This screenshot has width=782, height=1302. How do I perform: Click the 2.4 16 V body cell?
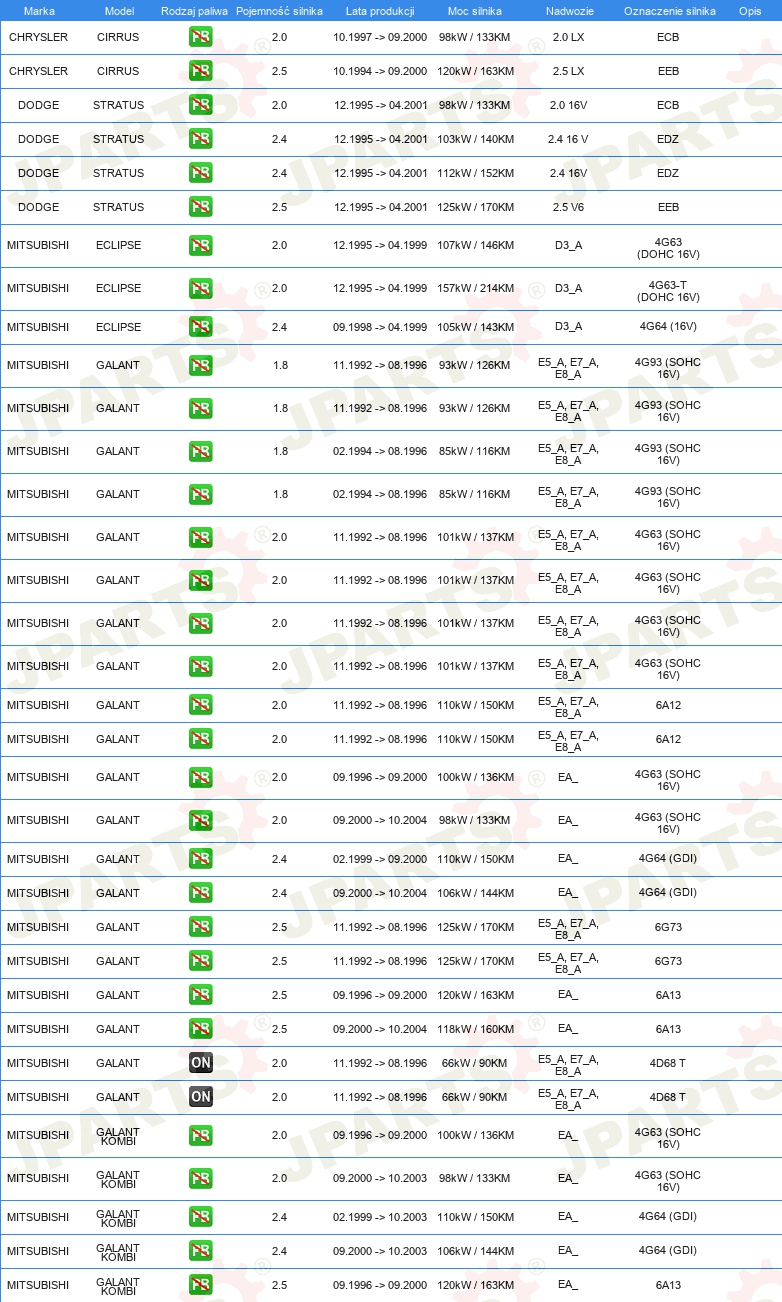568,139
